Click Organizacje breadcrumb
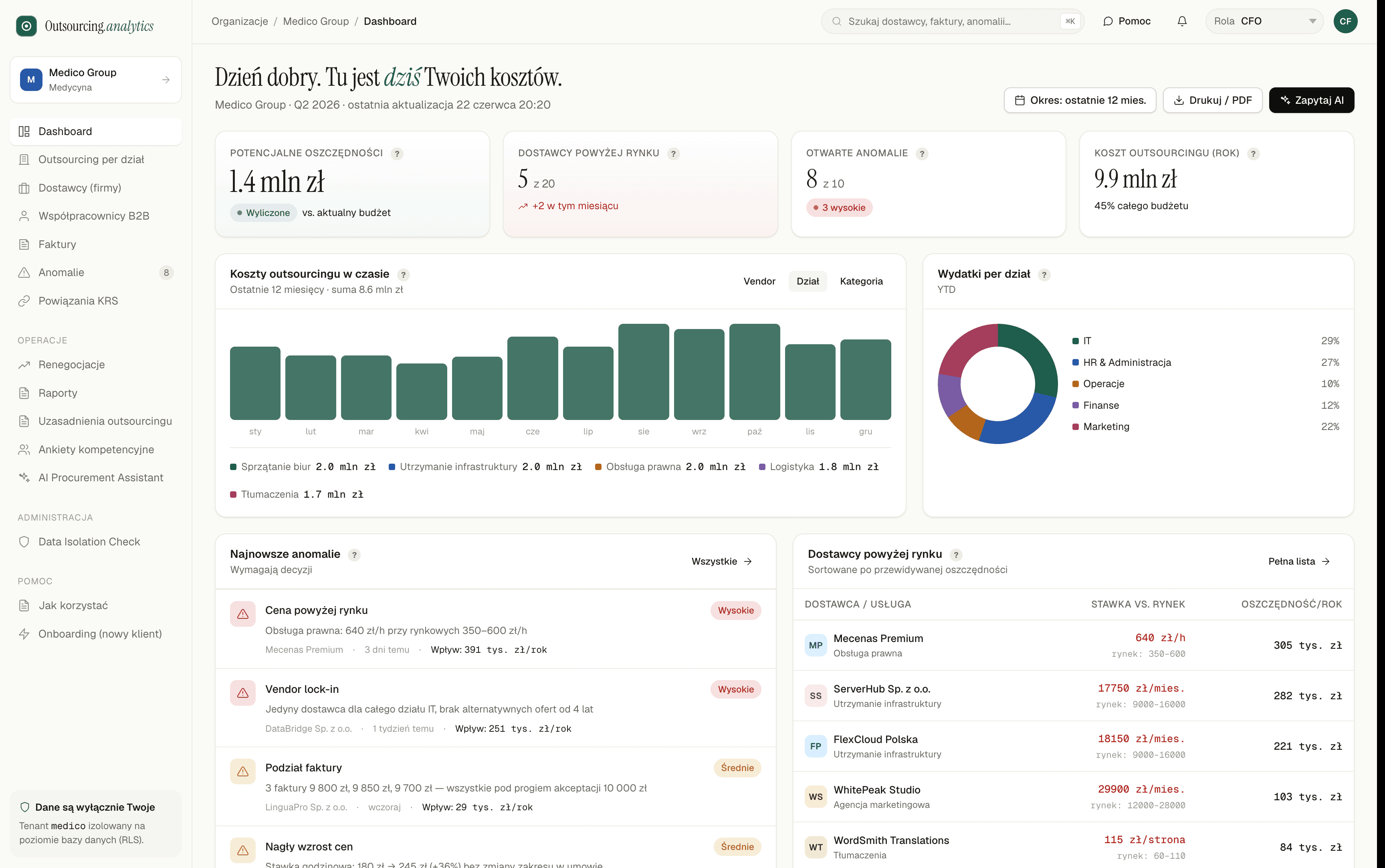 (x=239, y=21)
